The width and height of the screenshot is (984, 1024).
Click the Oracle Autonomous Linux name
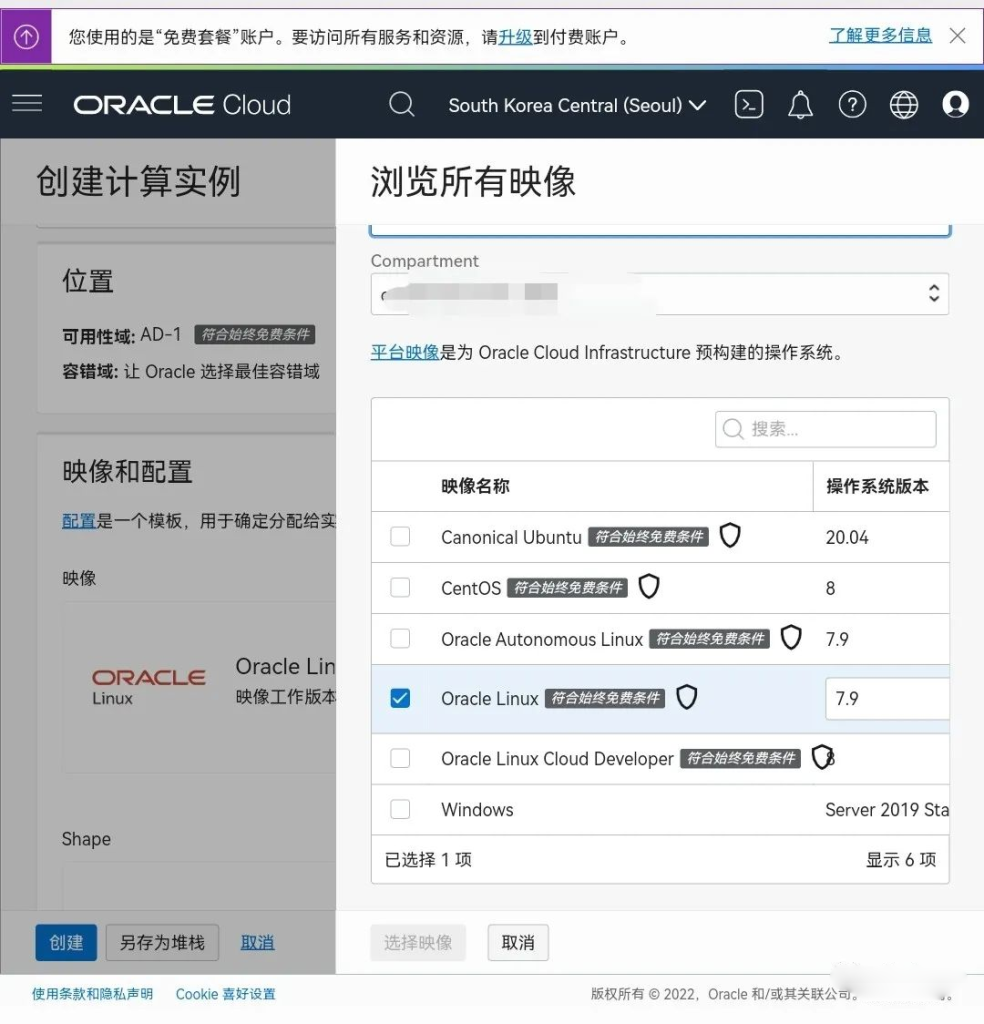point(542,639)
